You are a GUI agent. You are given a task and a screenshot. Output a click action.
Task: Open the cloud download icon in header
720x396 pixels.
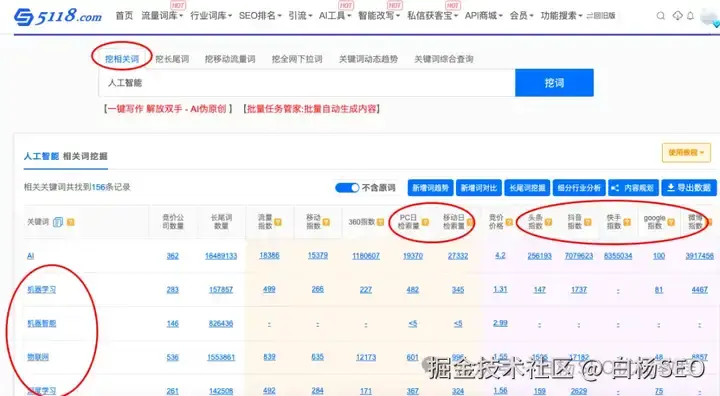[x=678, y=16]
